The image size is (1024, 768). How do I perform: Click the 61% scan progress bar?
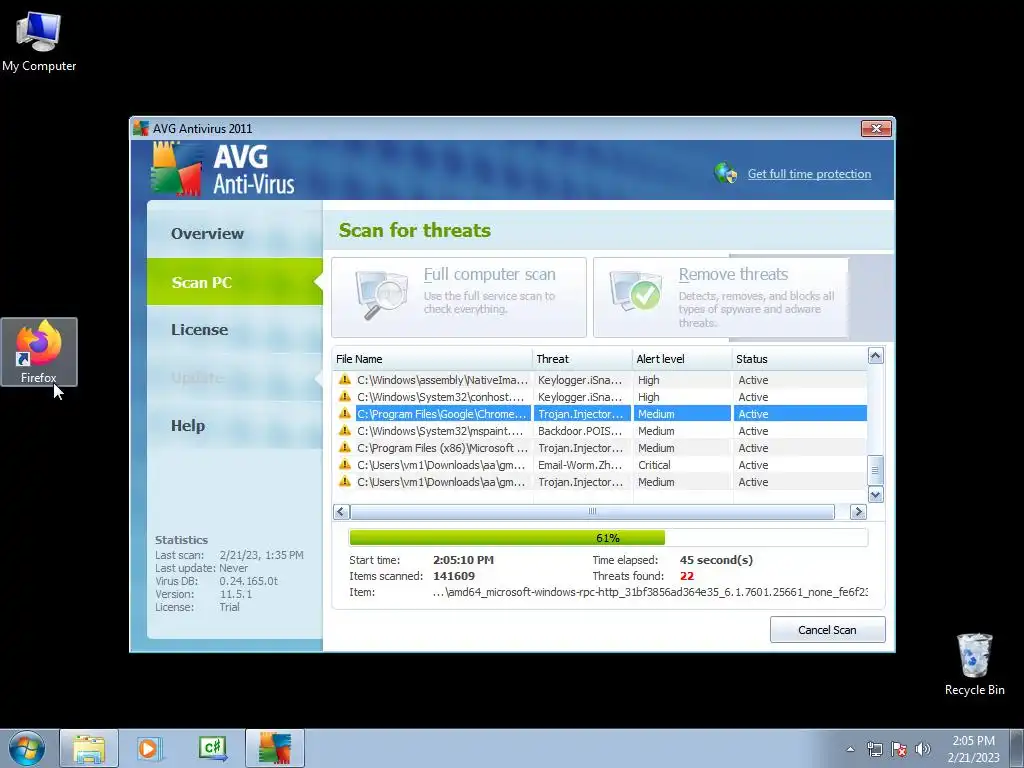tap(608, 537)
